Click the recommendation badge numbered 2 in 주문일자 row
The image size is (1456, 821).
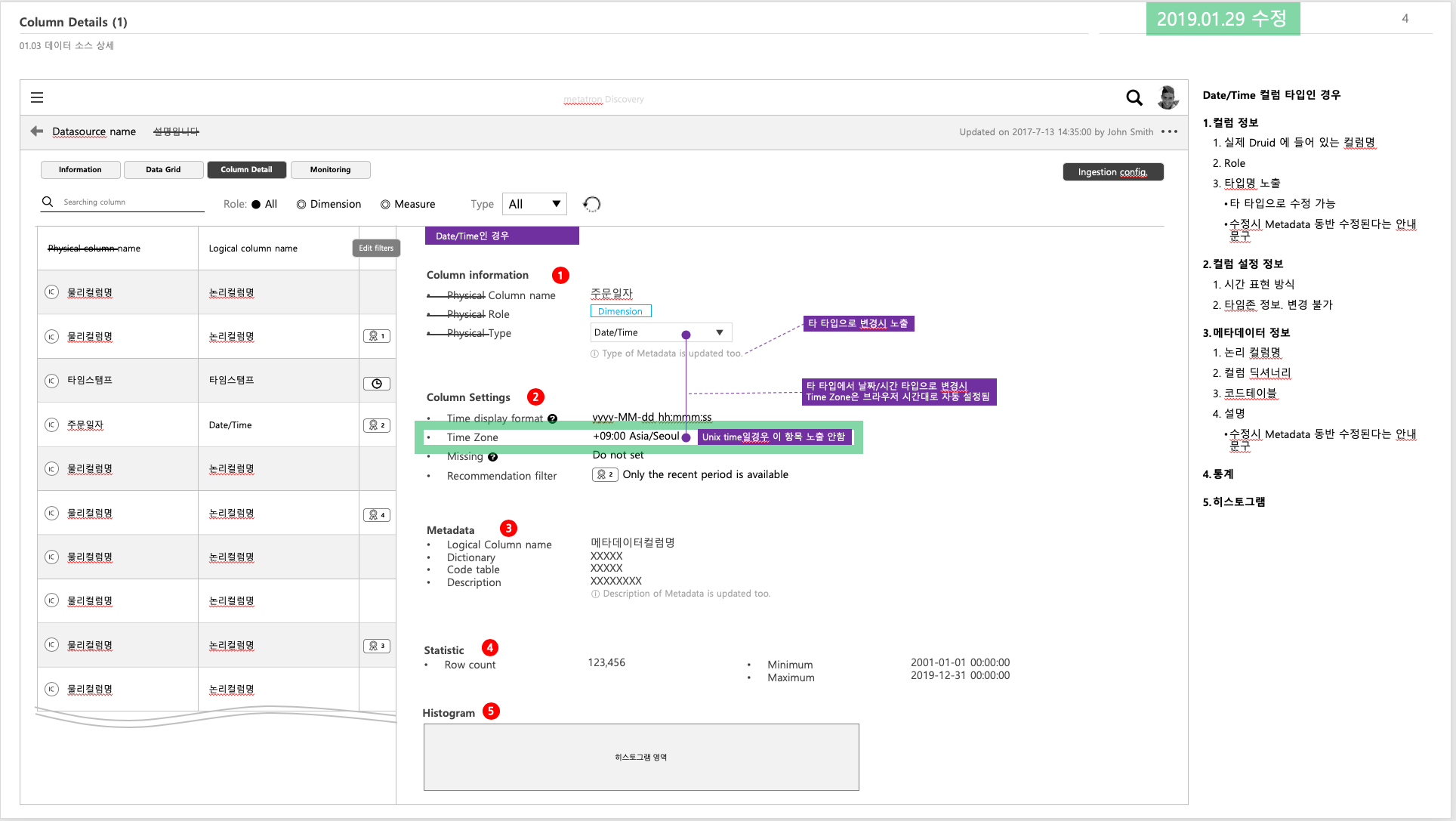(377, 425)
